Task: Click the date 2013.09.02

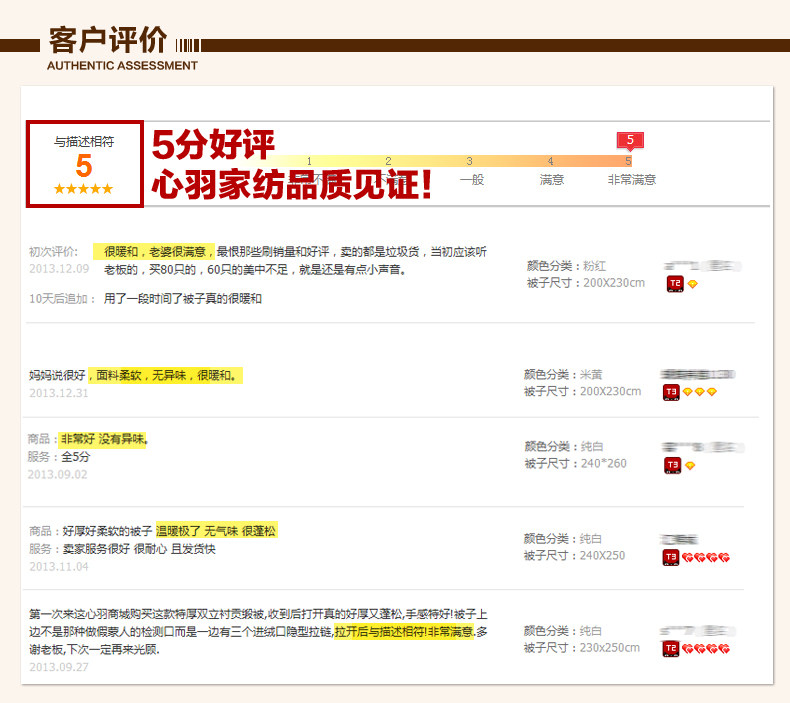Action: [57, 475]
